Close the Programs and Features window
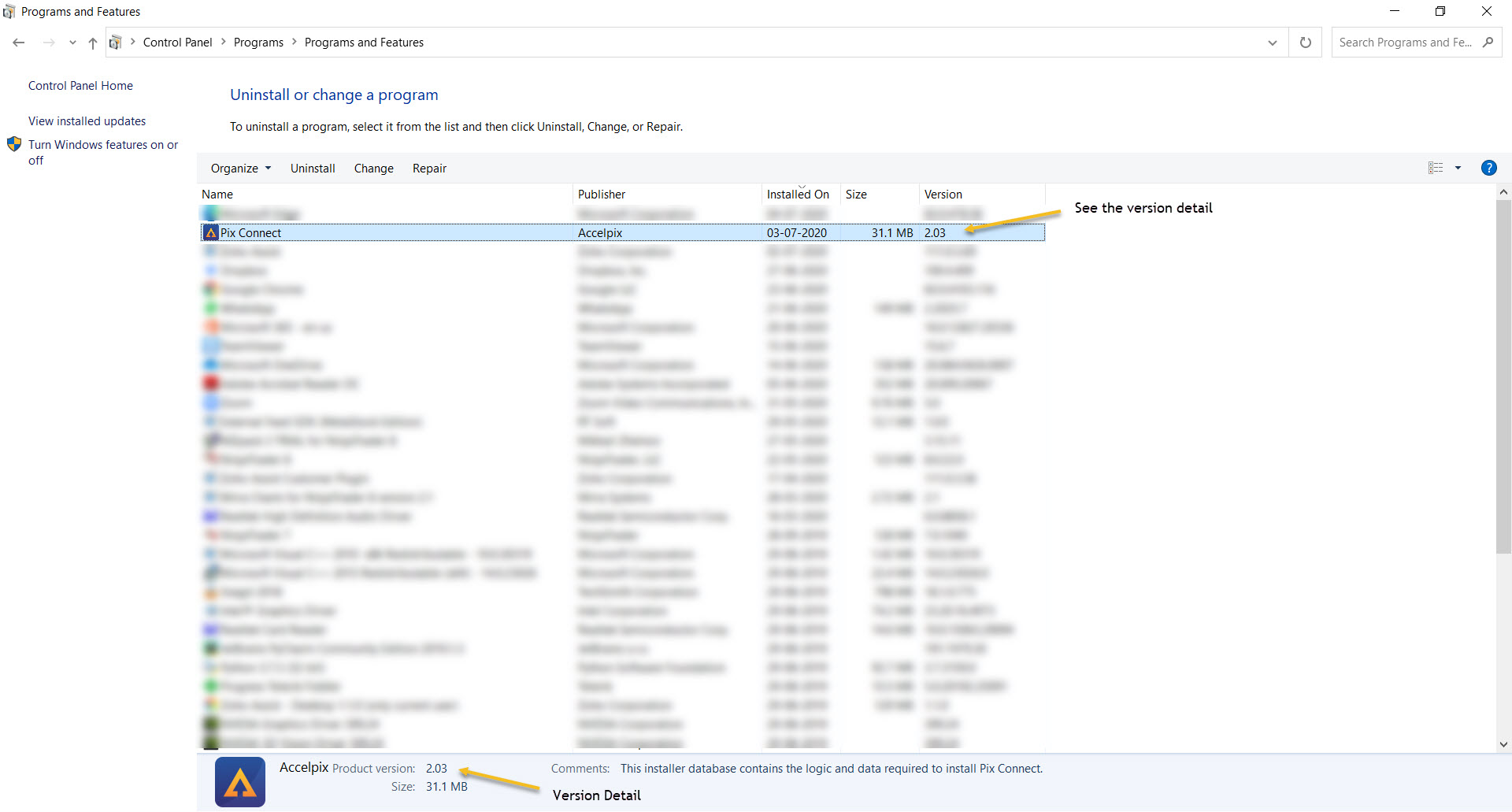The height and width of the screenshot is (812, 1512). point(1487,11)
